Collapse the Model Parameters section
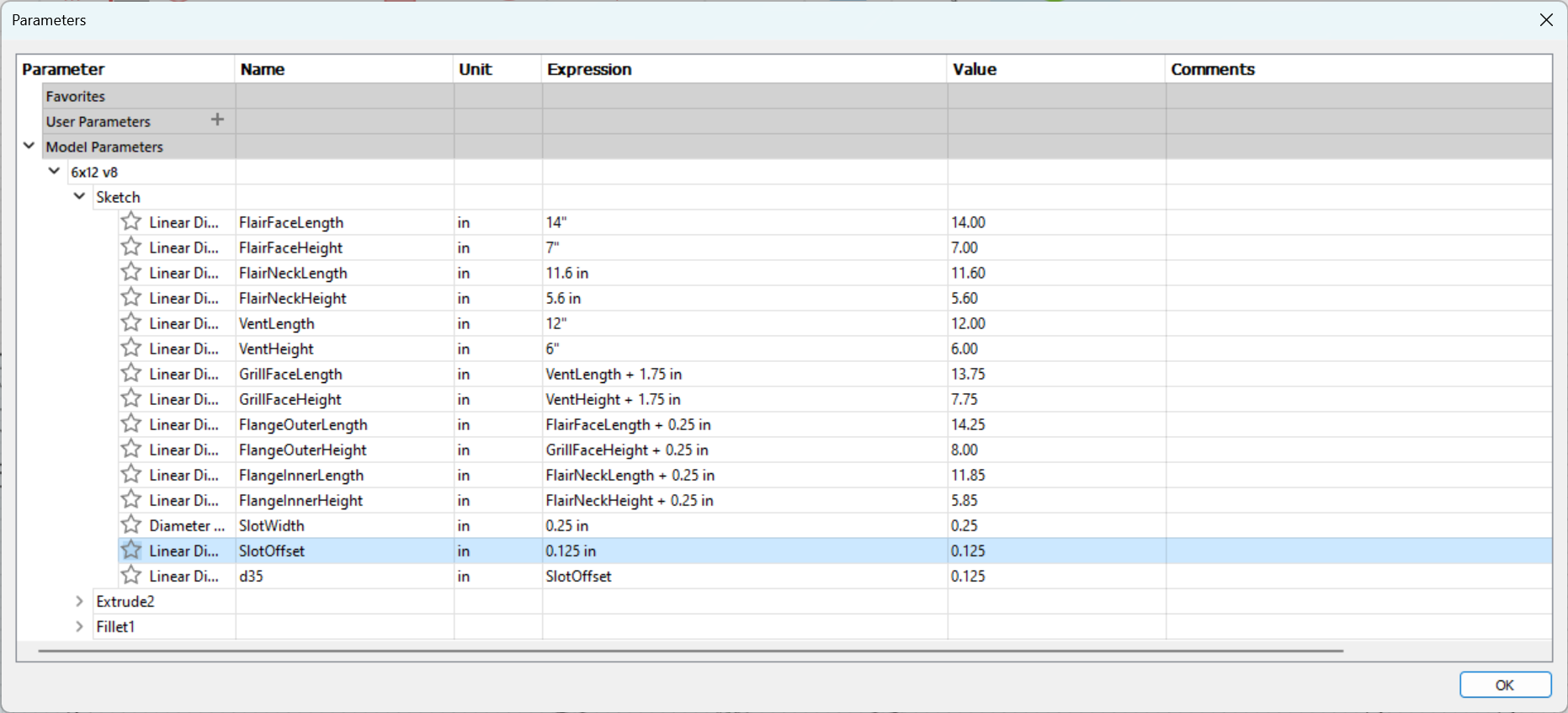 click(x=29, y=146)
